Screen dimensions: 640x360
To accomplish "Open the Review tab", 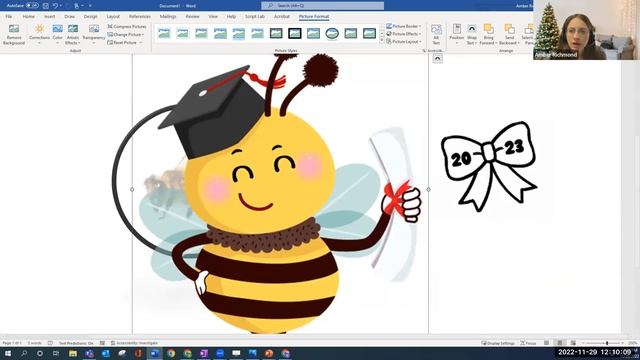I will tap(192, 16).
